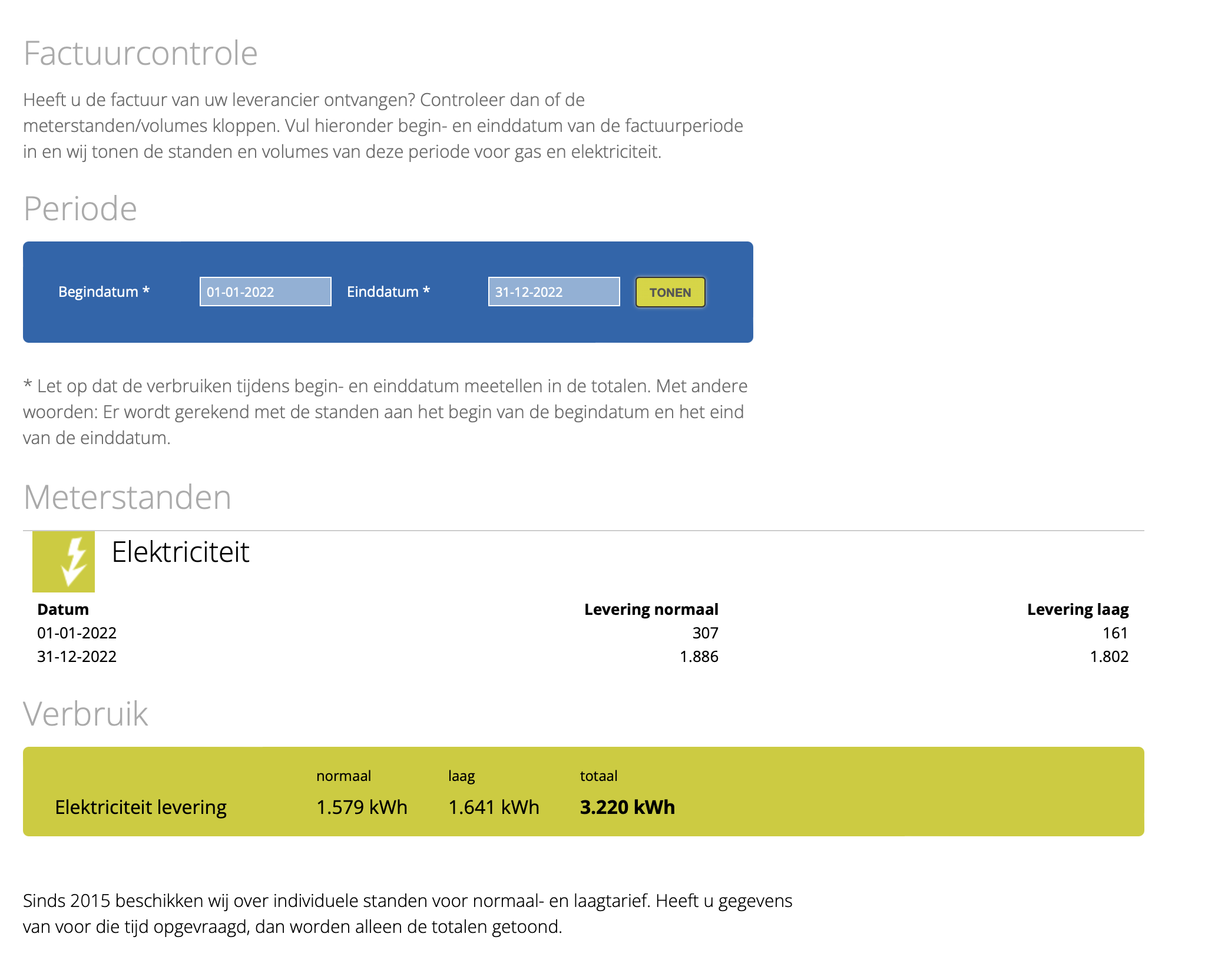Click the Levering laag column header
Image resolution: width=1218 pixels, height=980 pixels.
coord(1078,609)
